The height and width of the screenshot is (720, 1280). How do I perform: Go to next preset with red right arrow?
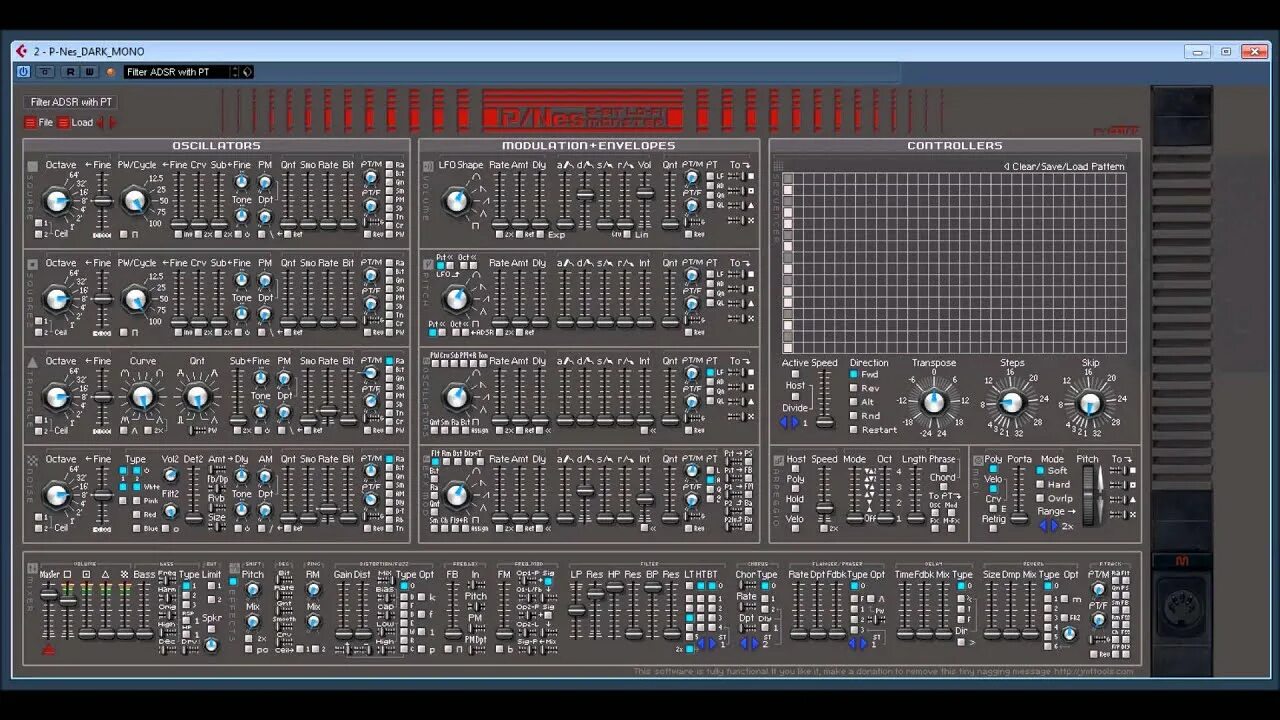[113, 123]
